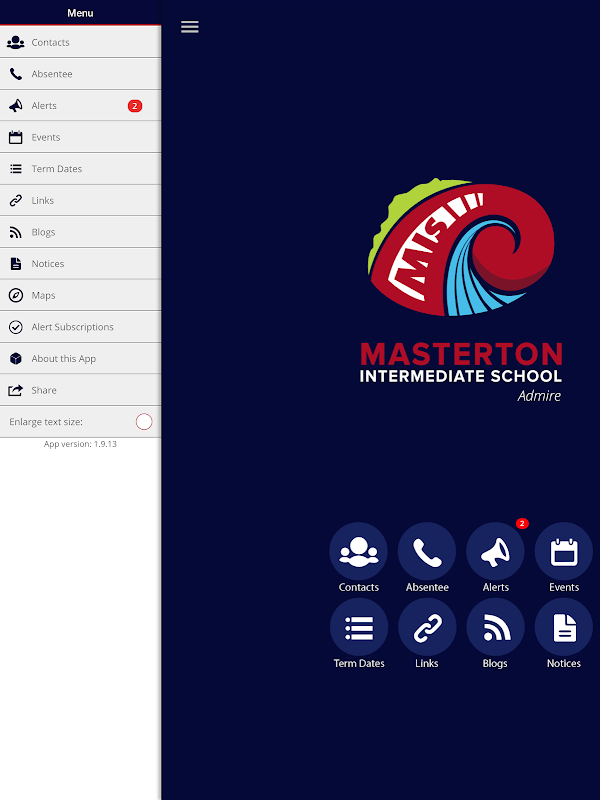The height and width of the screenshot is (800, 600).
Task: Open Links chain round icon
Action: coord(427,627)
